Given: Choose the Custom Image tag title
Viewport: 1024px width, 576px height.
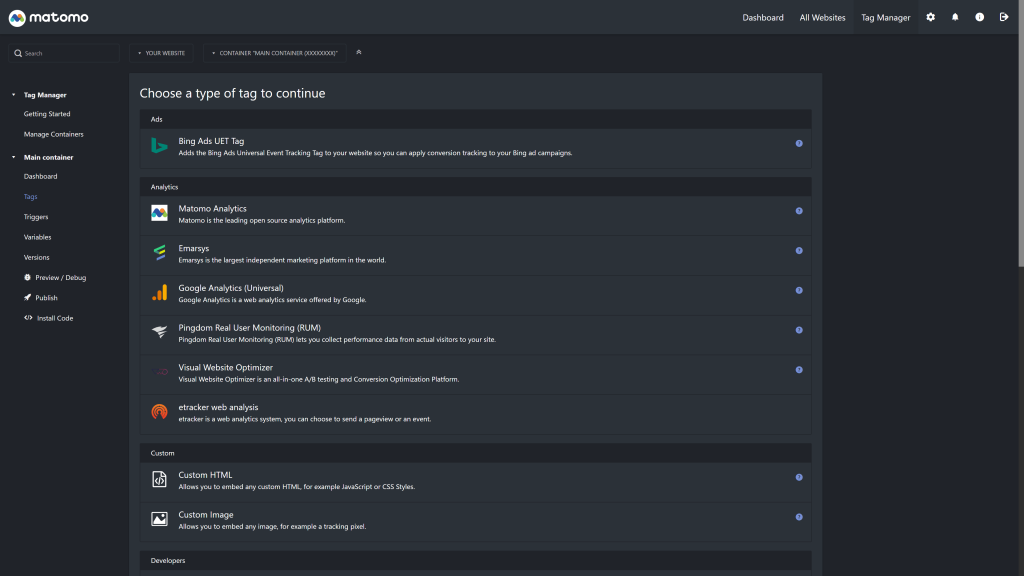Looking at the screenshot, I should pos(206,515).
